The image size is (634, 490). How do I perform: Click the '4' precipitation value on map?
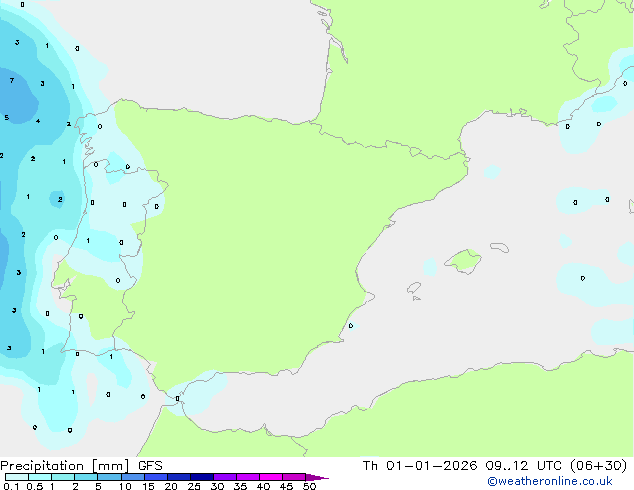pyautogui.click(x=38, y=121)
